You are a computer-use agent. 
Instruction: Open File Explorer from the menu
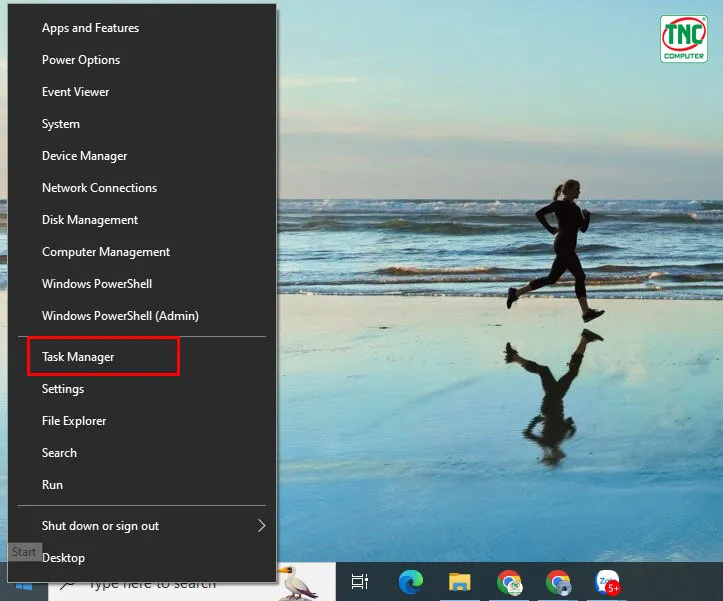142,421
